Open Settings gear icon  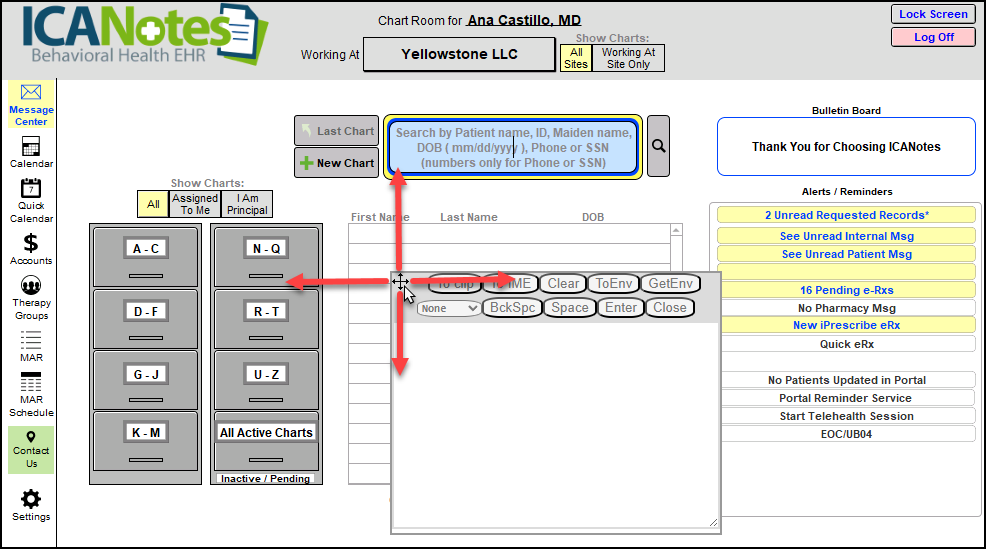coord(31,499)
